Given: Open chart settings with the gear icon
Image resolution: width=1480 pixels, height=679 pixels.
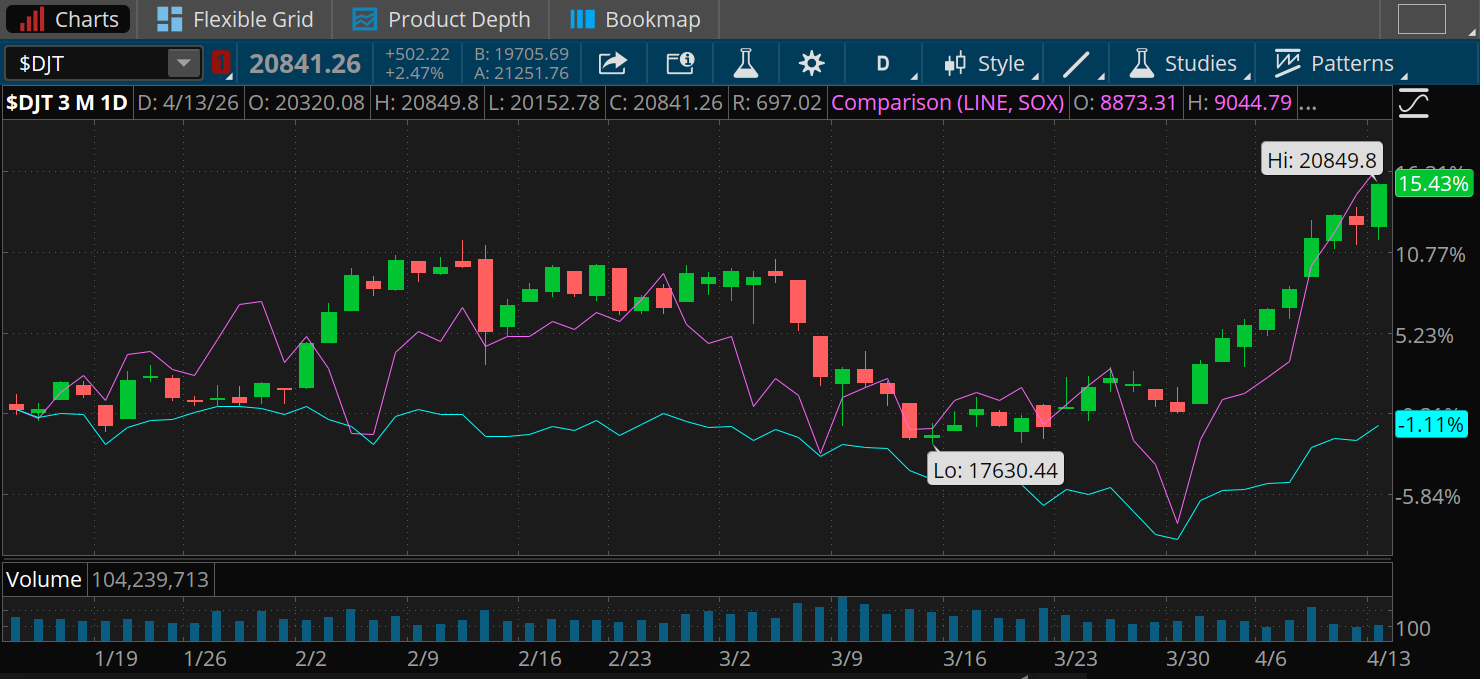Looking at the screenshot, I should tap(811, 63).
